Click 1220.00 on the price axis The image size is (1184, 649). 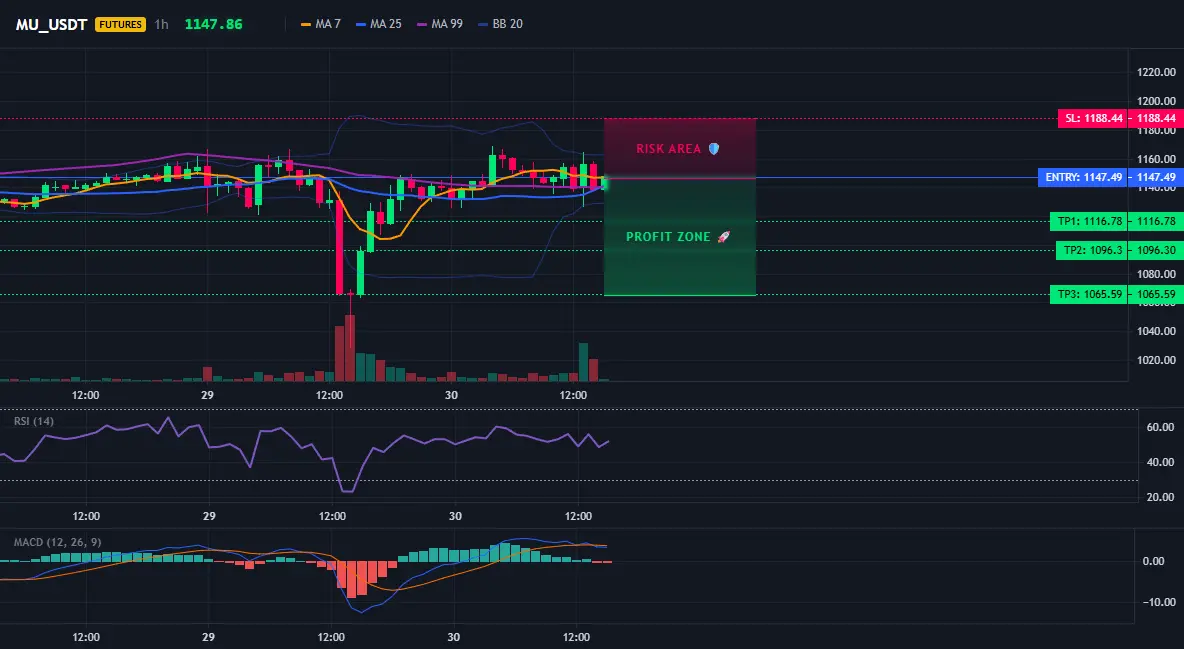[1156, 73]
